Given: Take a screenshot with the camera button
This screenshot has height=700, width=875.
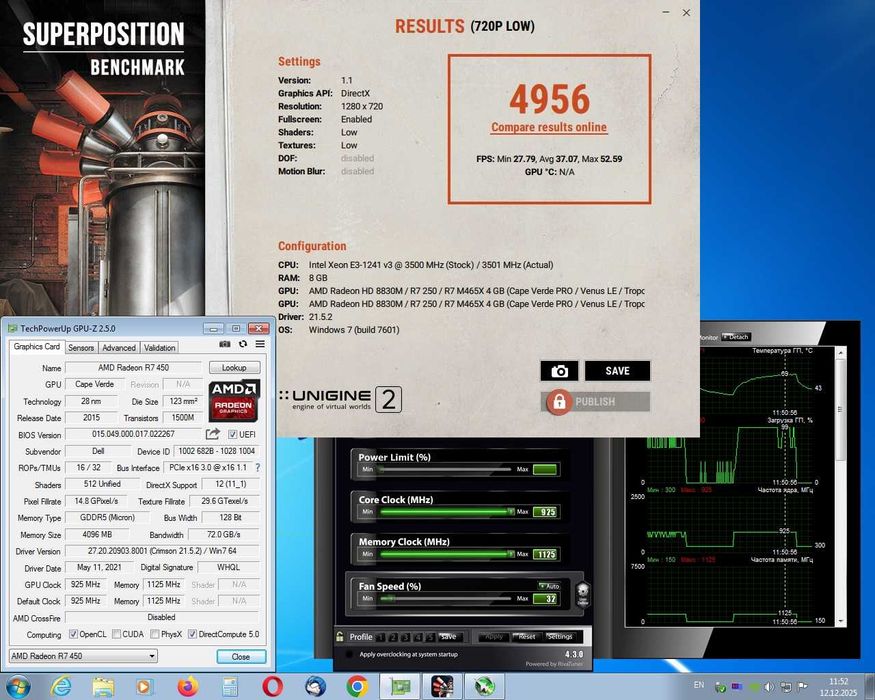Looking at the screenshot, I should [559, 371].
